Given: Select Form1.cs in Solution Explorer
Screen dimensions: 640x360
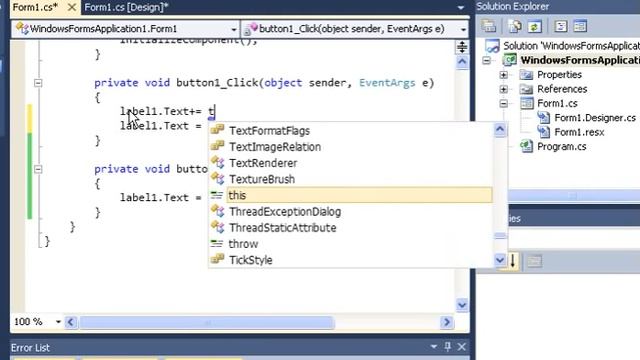Looking at the screenshot, I should coord(557,103).
